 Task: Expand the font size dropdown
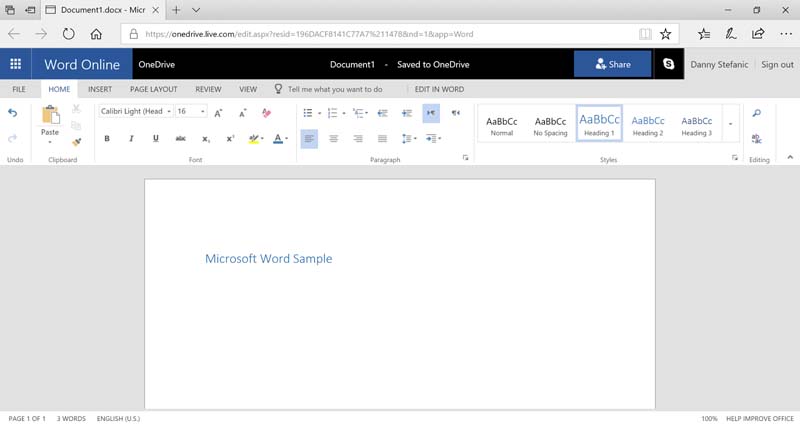pos(203,112)
